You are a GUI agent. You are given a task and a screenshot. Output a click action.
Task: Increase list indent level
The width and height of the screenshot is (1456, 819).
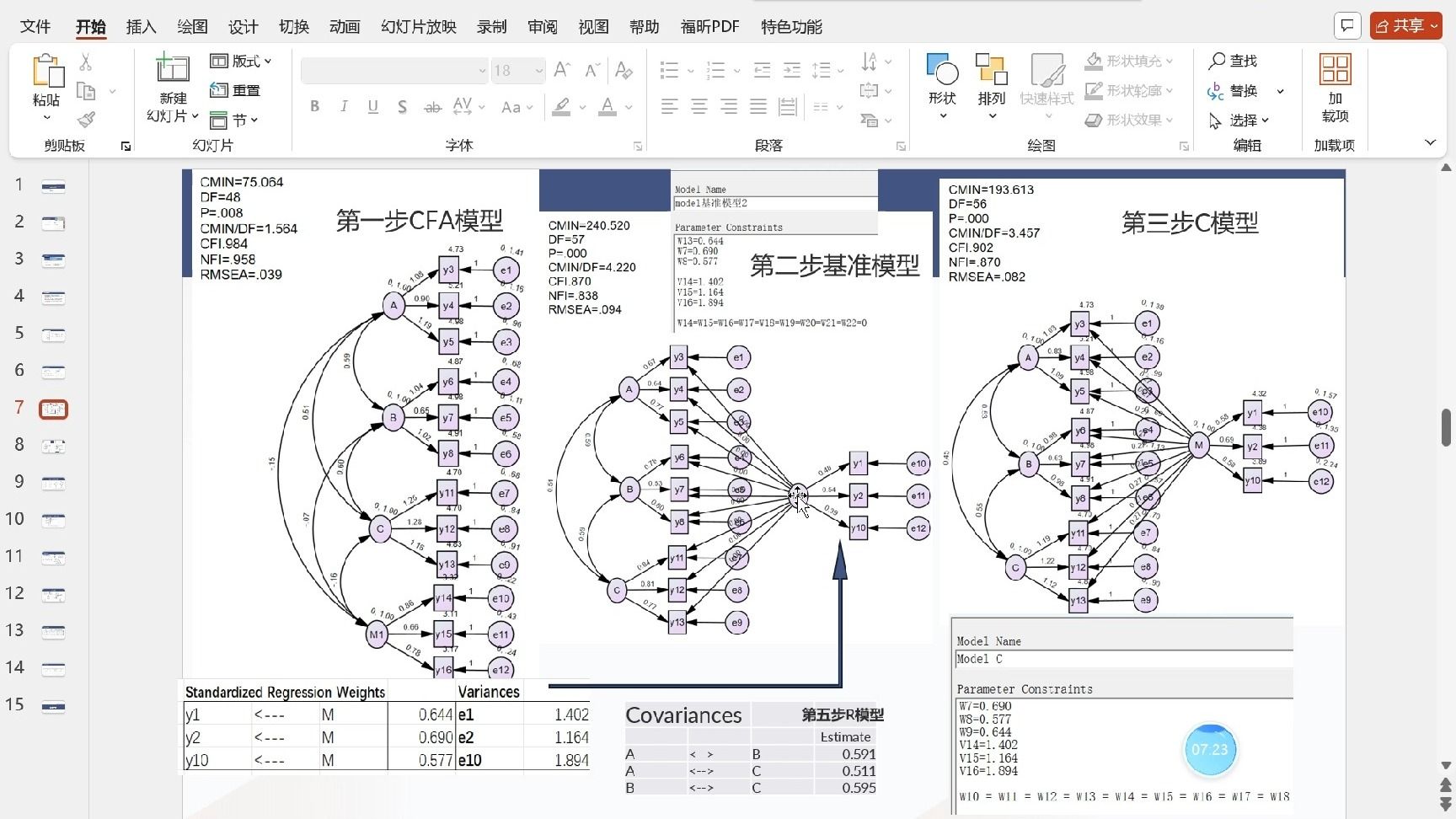click(x=792, y=70)
